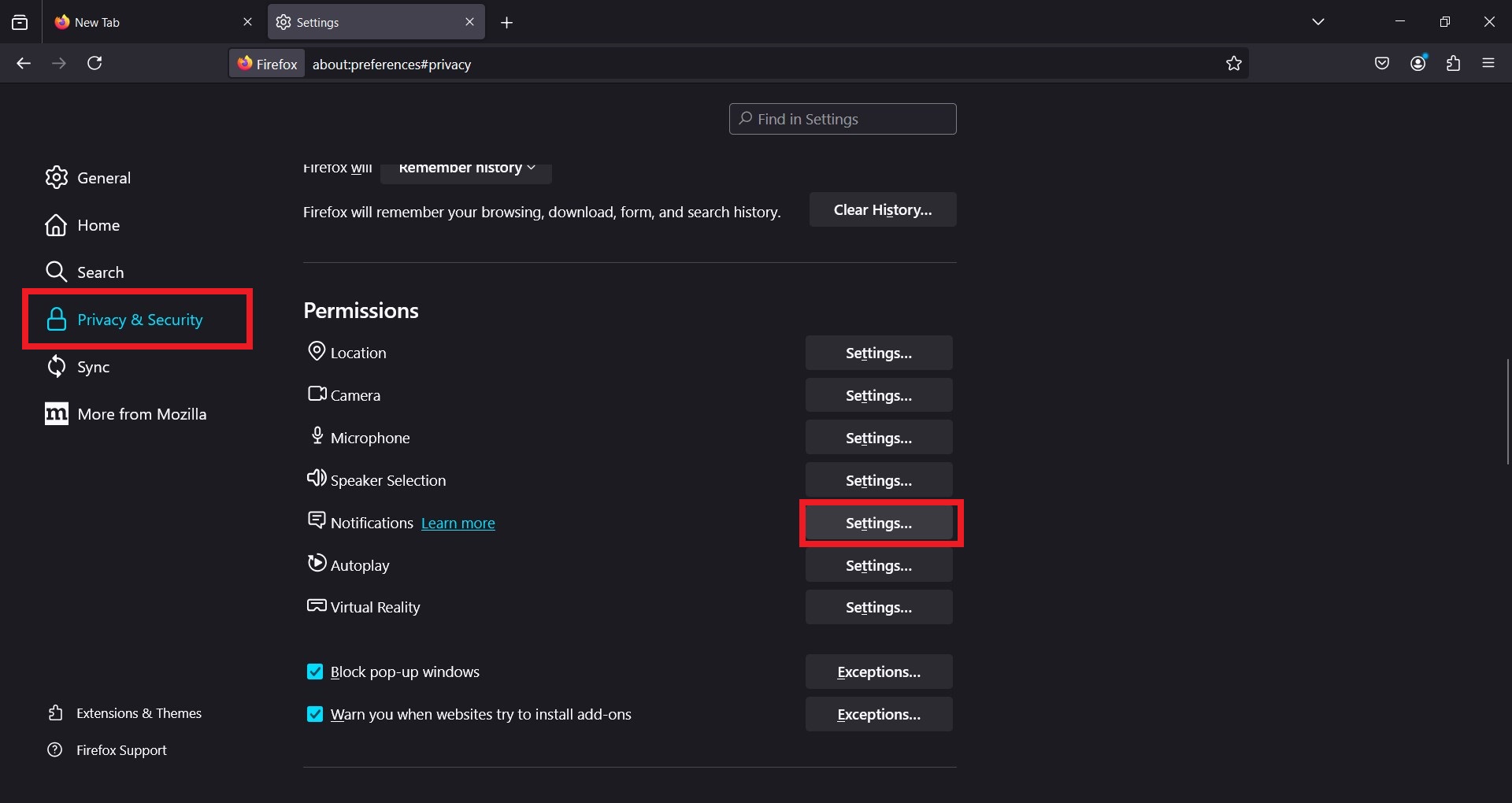The width and height of the screenshot is (1512, 803).
Task: Open the General settings category
Action: [x=88, y=178]
